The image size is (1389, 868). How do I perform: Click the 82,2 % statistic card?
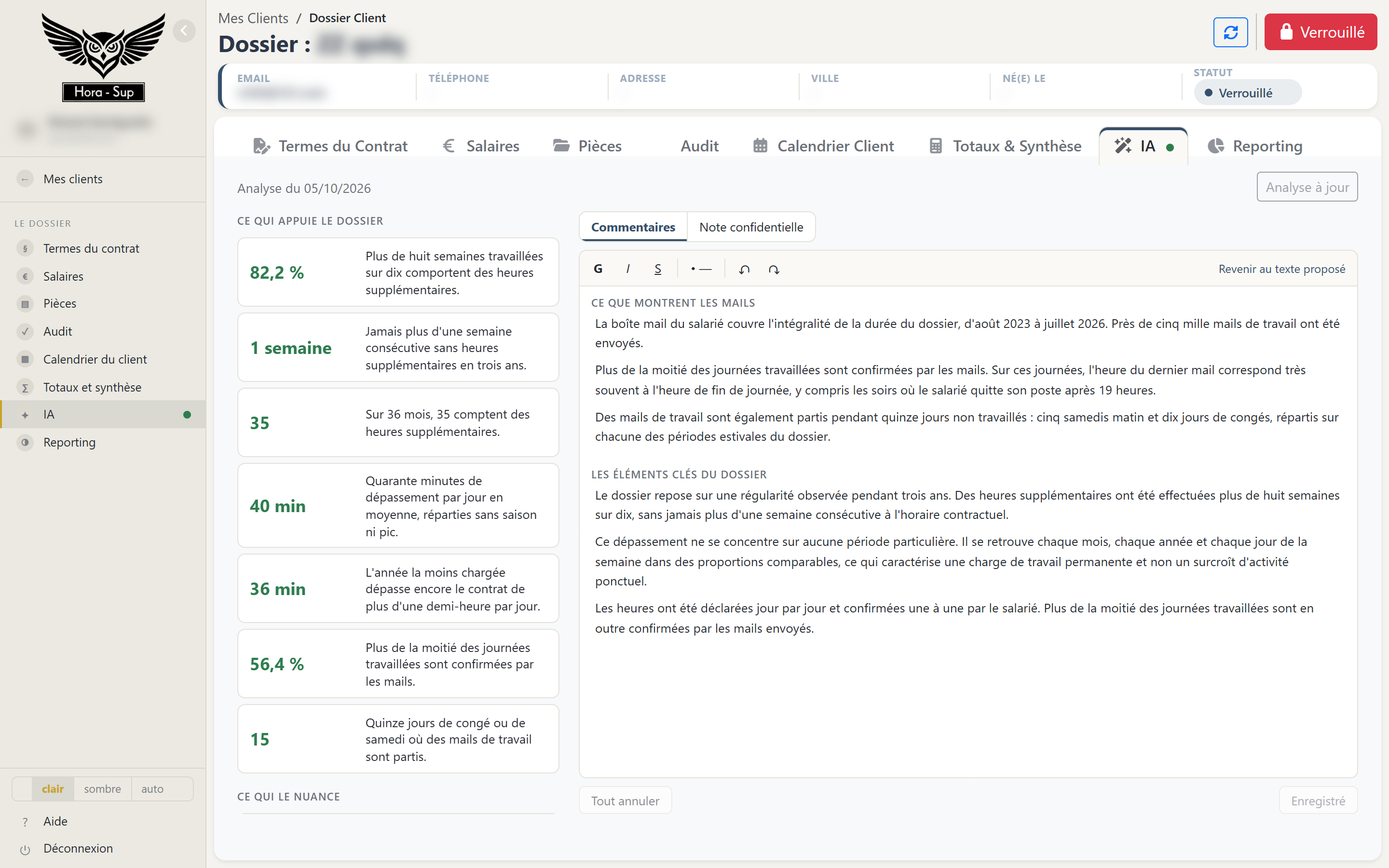click(398, 272)
